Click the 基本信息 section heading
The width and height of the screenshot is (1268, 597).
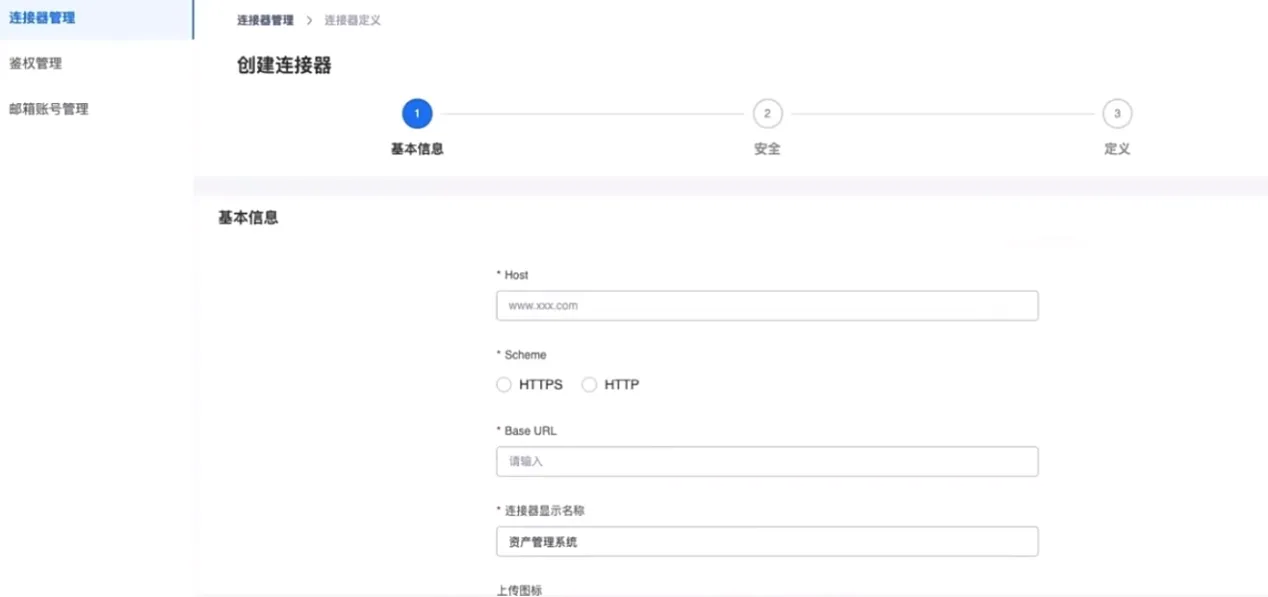(246, 217)
